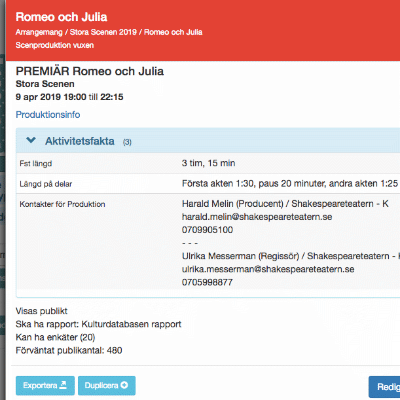Click the ulrika.messerman@shakespeareteatern.se email address
The image size is (400, 400).
pos(268,269)
